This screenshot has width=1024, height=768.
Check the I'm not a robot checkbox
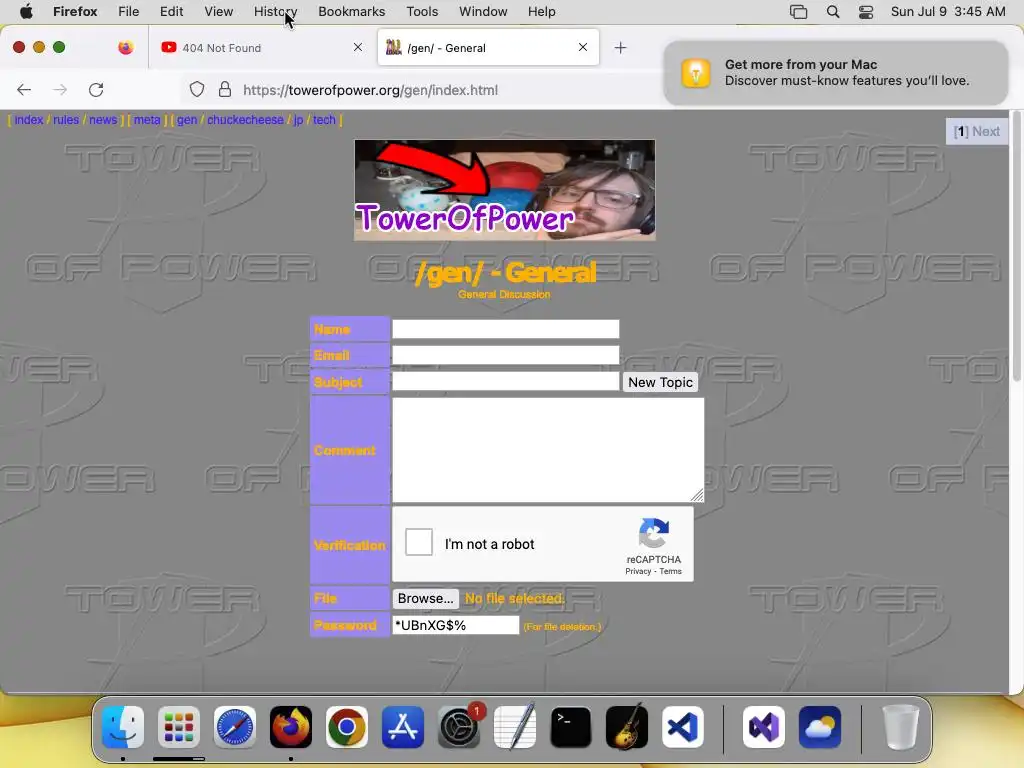[x=419, y=542]
